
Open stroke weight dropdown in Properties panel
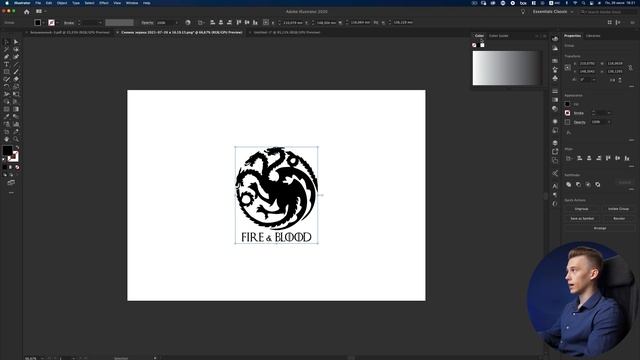[x=609, y=113]
